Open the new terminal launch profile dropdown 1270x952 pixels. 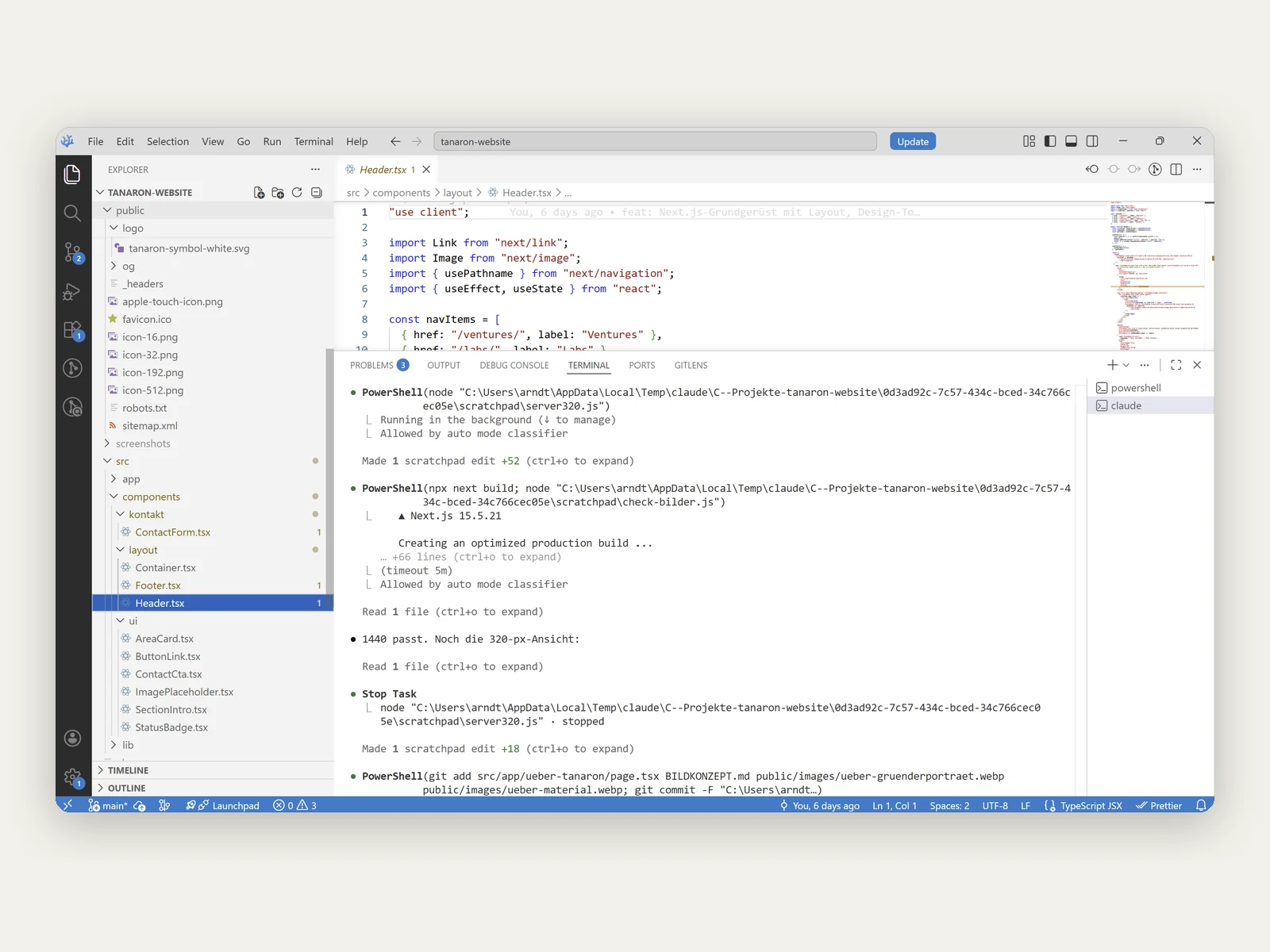pyautogui.click(x=1126, y=365)
